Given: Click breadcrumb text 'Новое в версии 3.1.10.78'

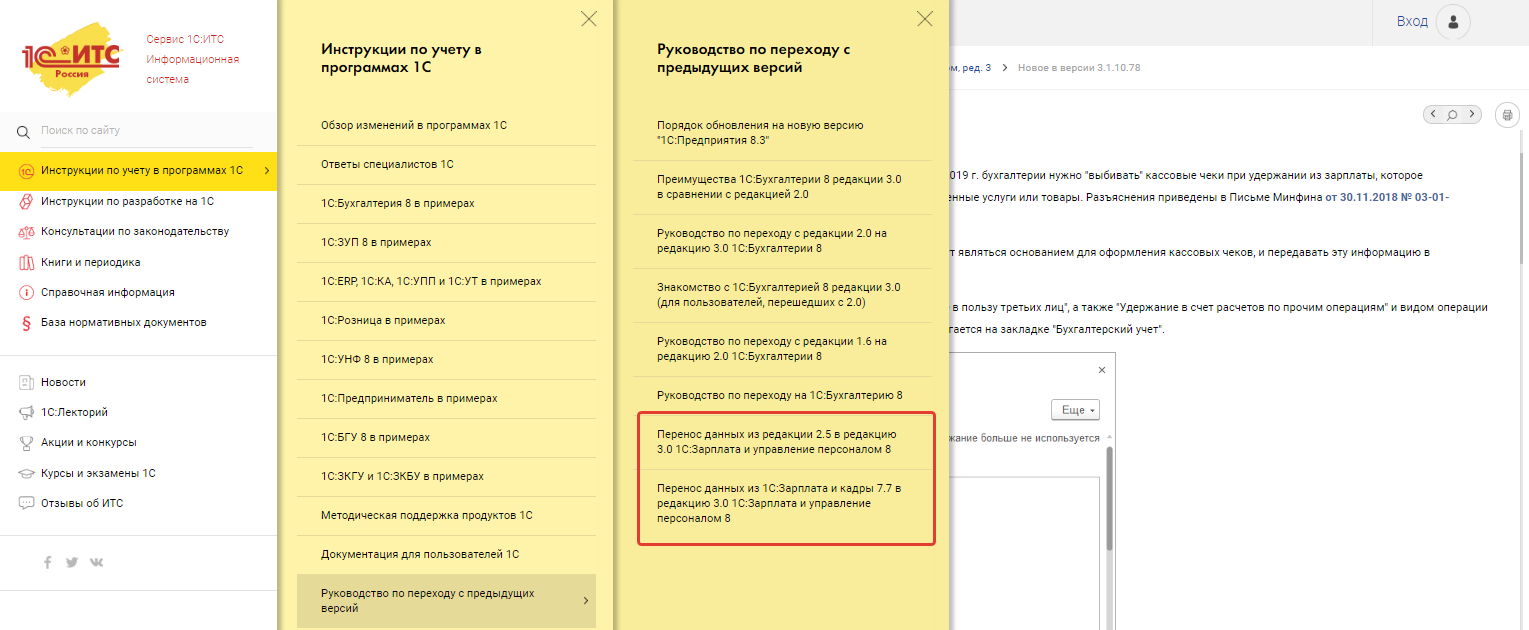Looking at the screenshot, I should [x=1079, y=68].
